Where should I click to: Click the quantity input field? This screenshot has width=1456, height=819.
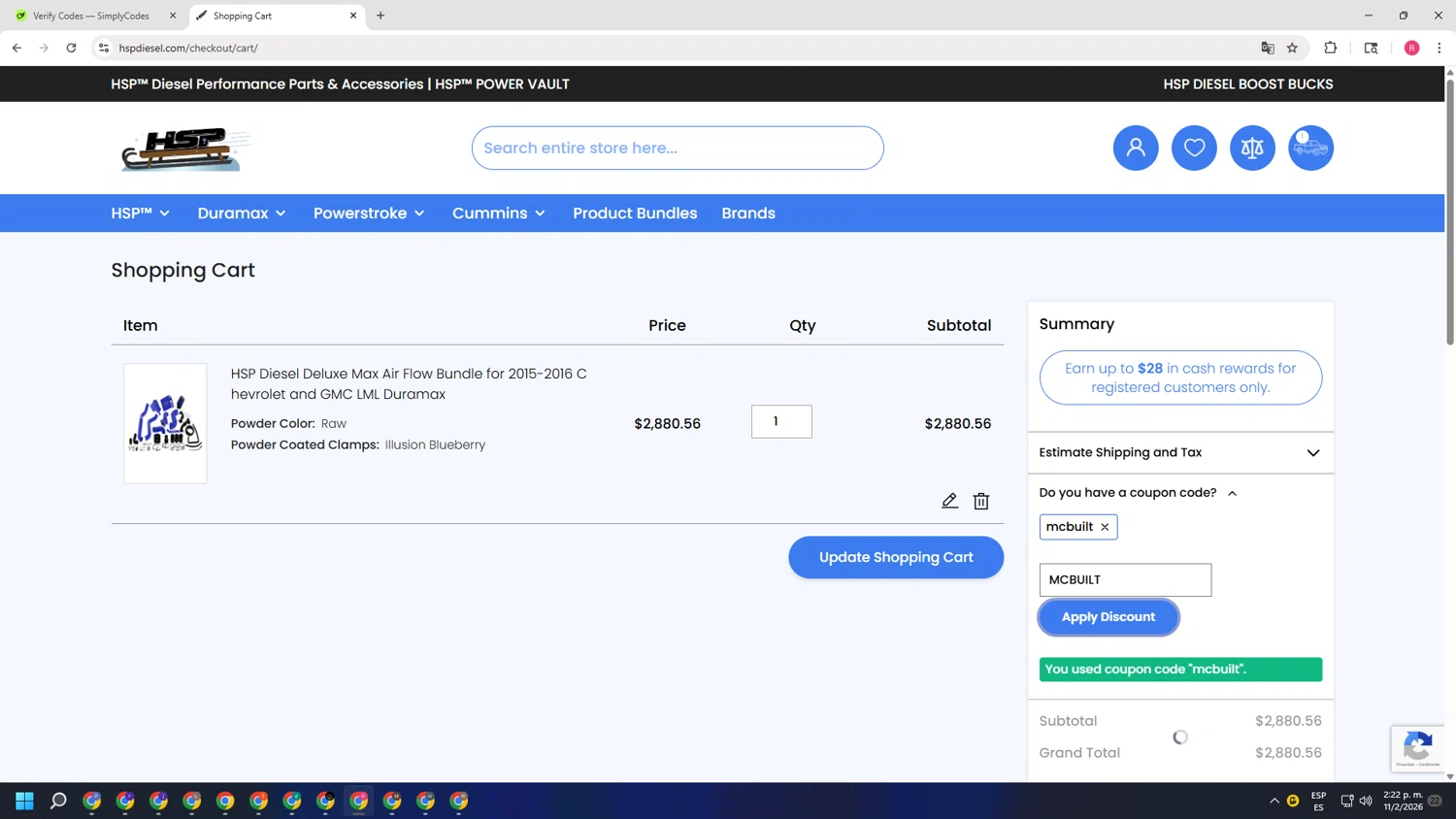coord(781,421)
